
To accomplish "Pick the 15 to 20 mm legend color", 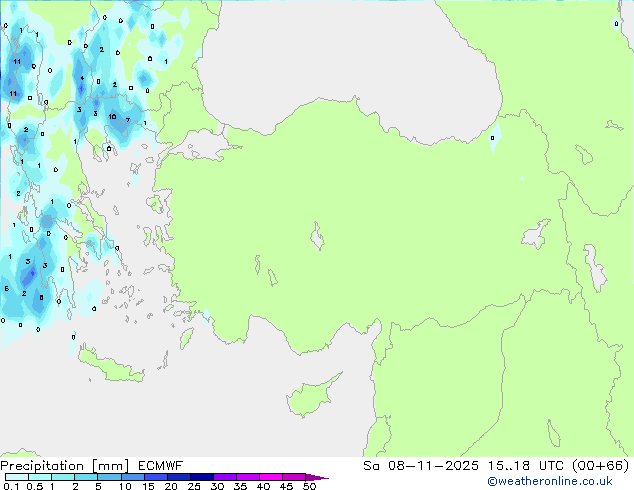I will (x=155, y=477).
